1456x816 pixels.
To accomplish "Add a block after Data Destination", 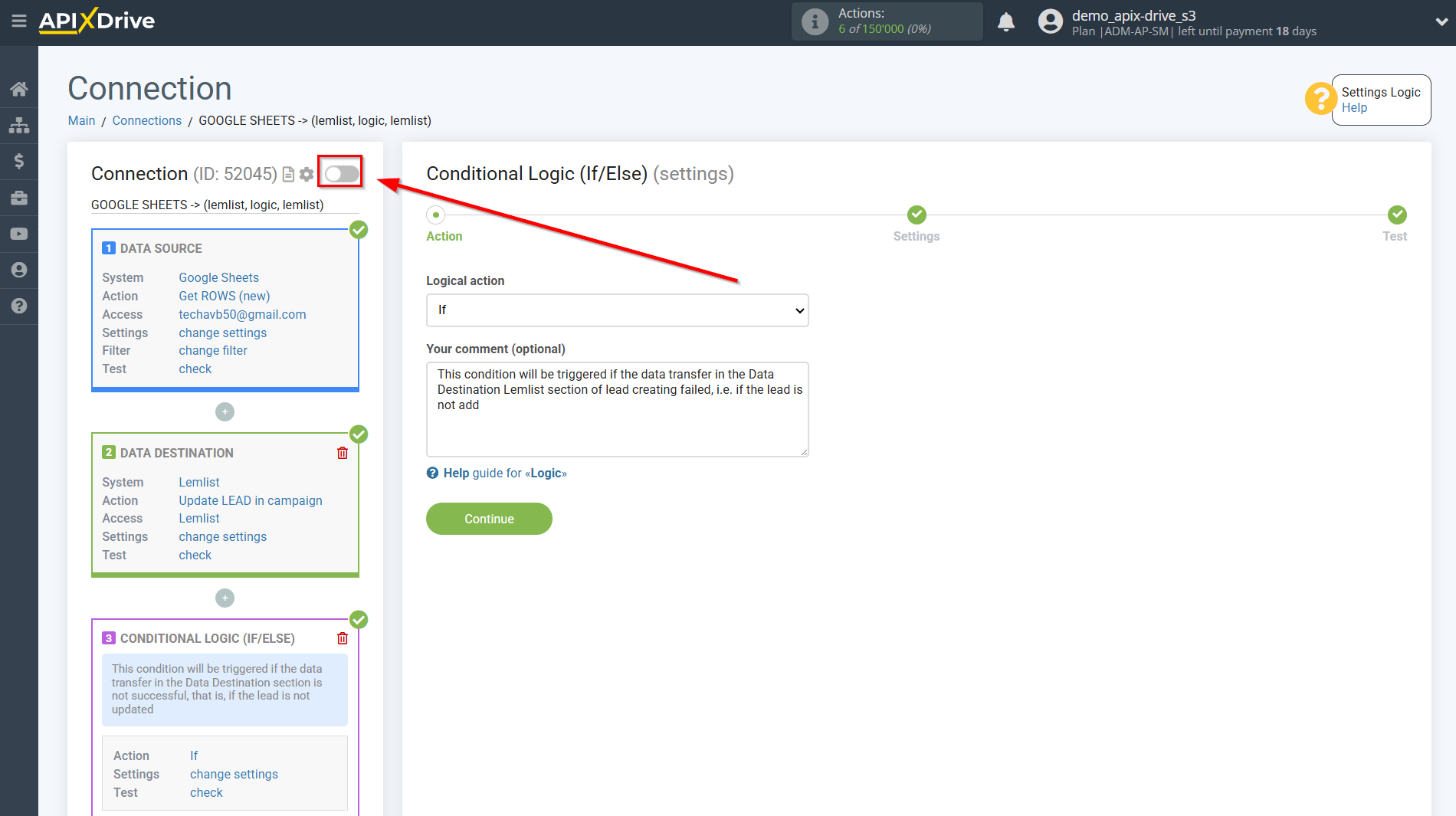I will pyautogui.click(x=225, y=598).
